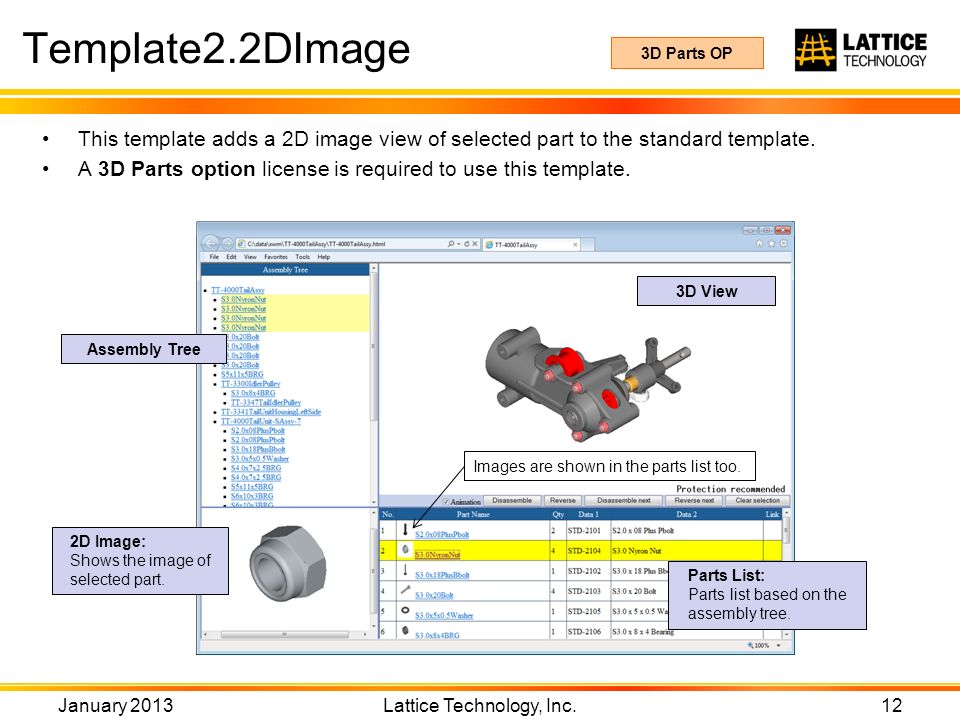Open the File menu

[214, 257]
